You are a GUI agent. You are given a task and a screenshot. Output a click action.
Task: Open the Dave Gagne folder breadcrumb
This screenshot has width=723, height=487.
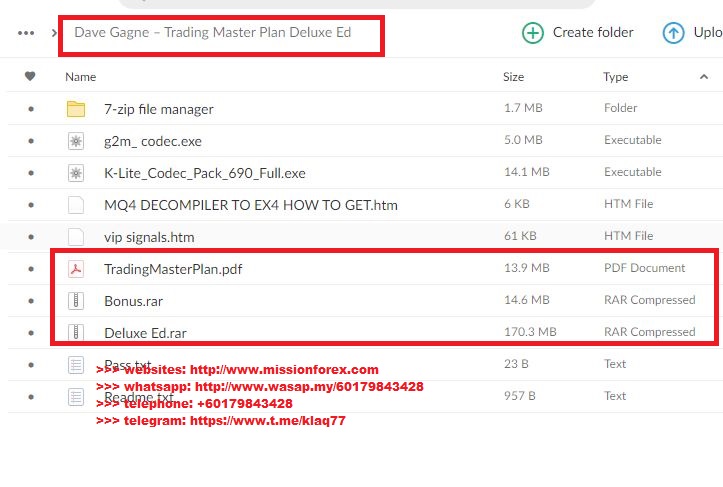tap(213, 32)
